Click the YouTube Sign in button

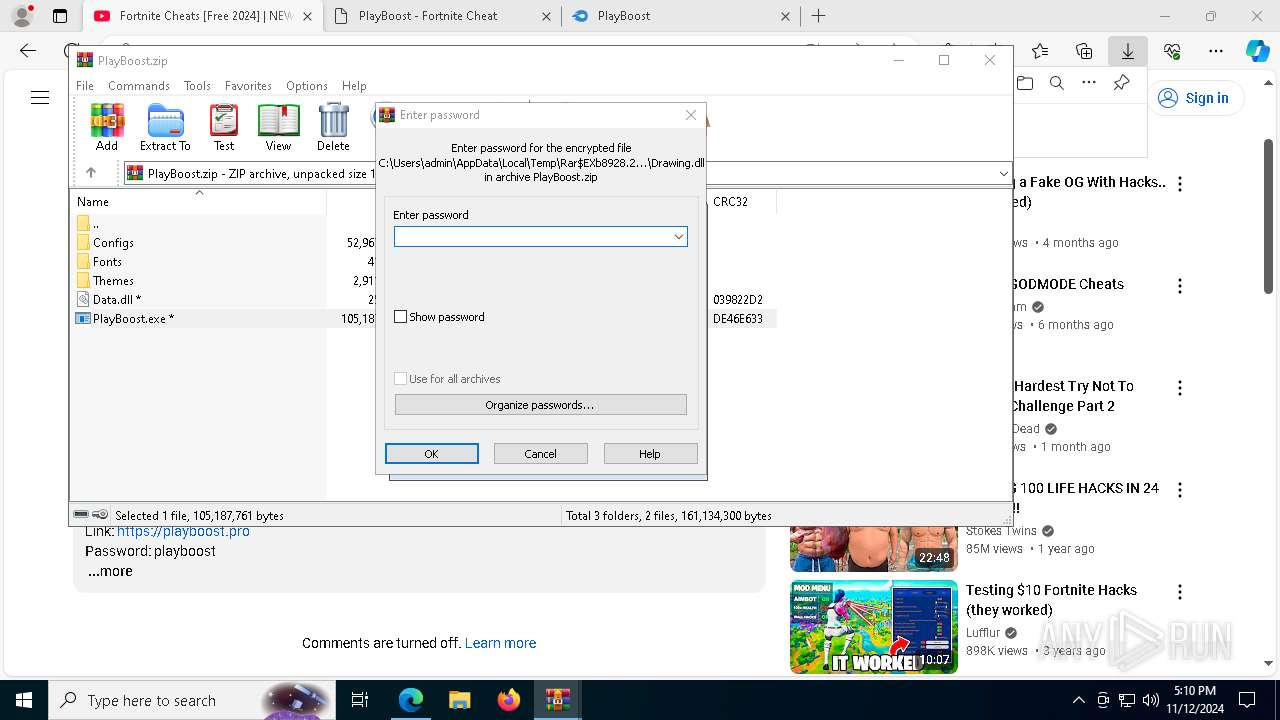pos(1196,98)
